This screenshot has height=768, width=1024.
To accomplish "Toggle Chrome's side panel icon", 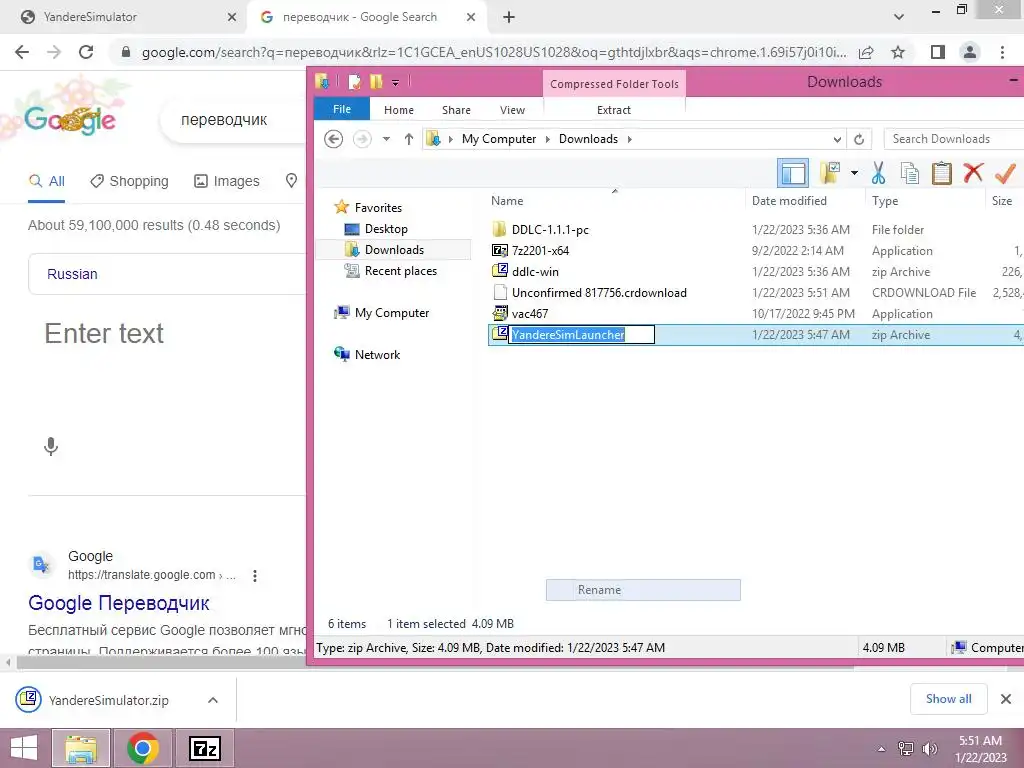I will (x=938, y=52).
